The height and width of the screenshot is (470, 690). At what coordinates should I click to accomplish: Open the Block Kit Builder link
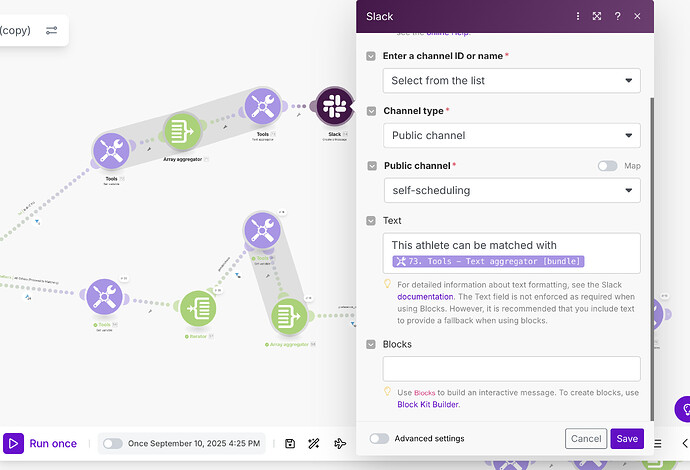pyautogui.click(x=428, y=404)
